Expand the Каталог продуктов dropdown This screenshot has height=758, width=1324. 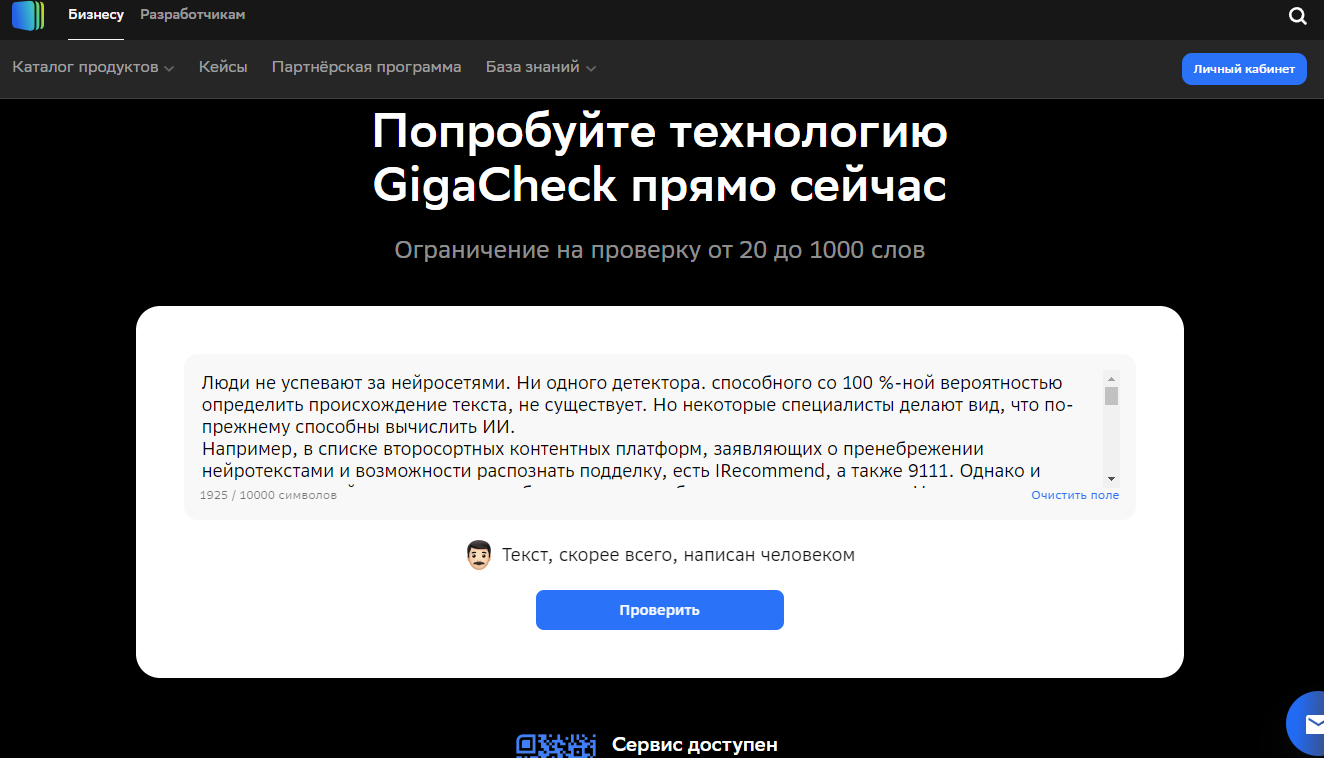coord(93,69)
